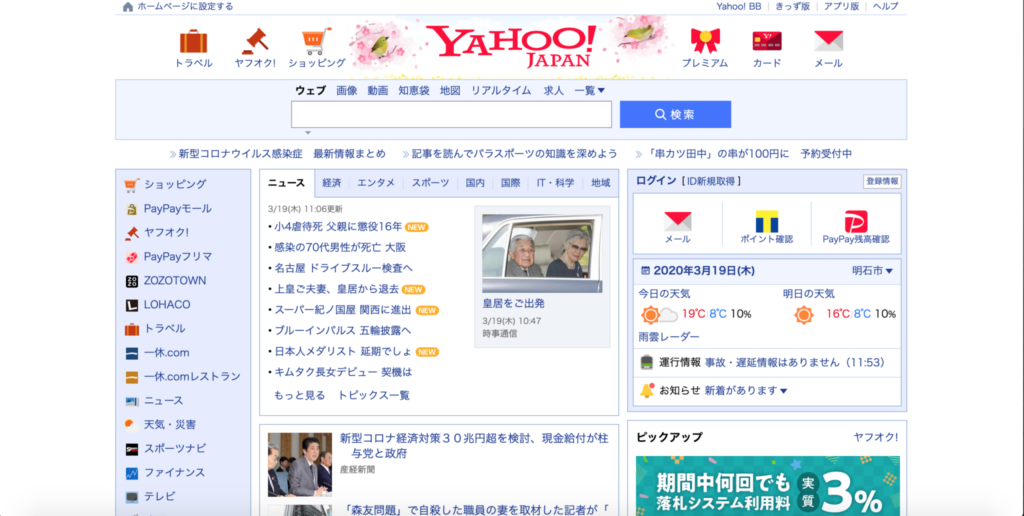Open T-Point ポイント確認 icon
The image size is (1024, 516).
click(767, 221)
